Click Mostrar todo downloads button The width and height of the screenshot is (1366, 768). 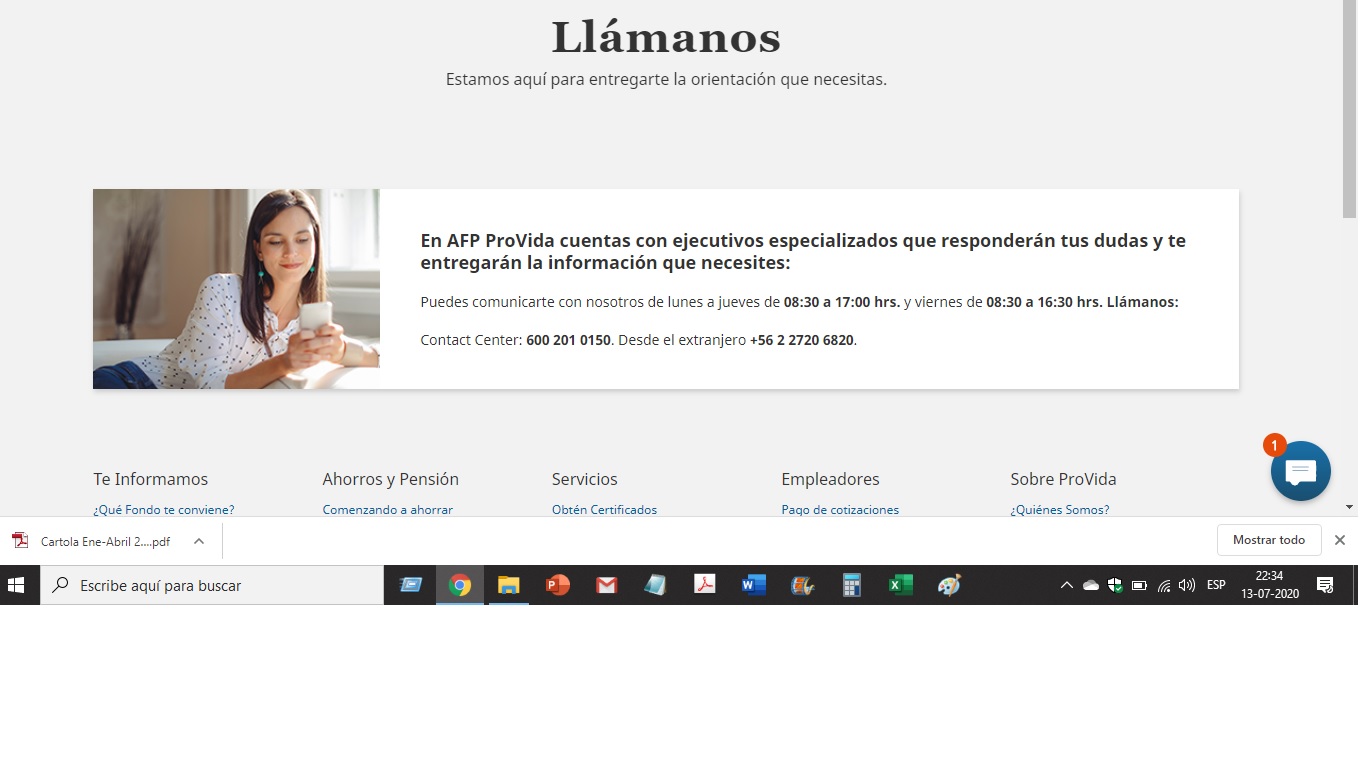click(x=1269, y=540)
